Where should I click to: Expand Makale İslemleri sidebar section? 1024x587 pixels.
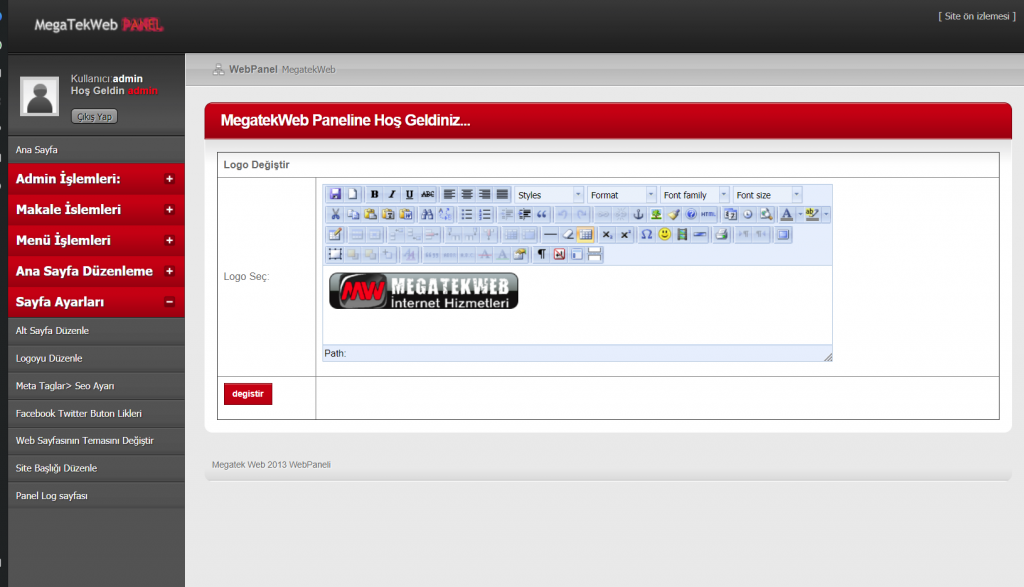[97, 210]
